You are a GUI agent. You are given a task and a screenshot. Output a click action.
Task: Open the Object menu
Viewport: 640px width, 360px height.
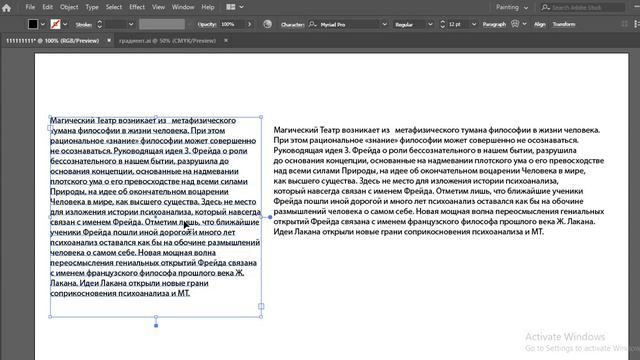[x=69, y=7]
